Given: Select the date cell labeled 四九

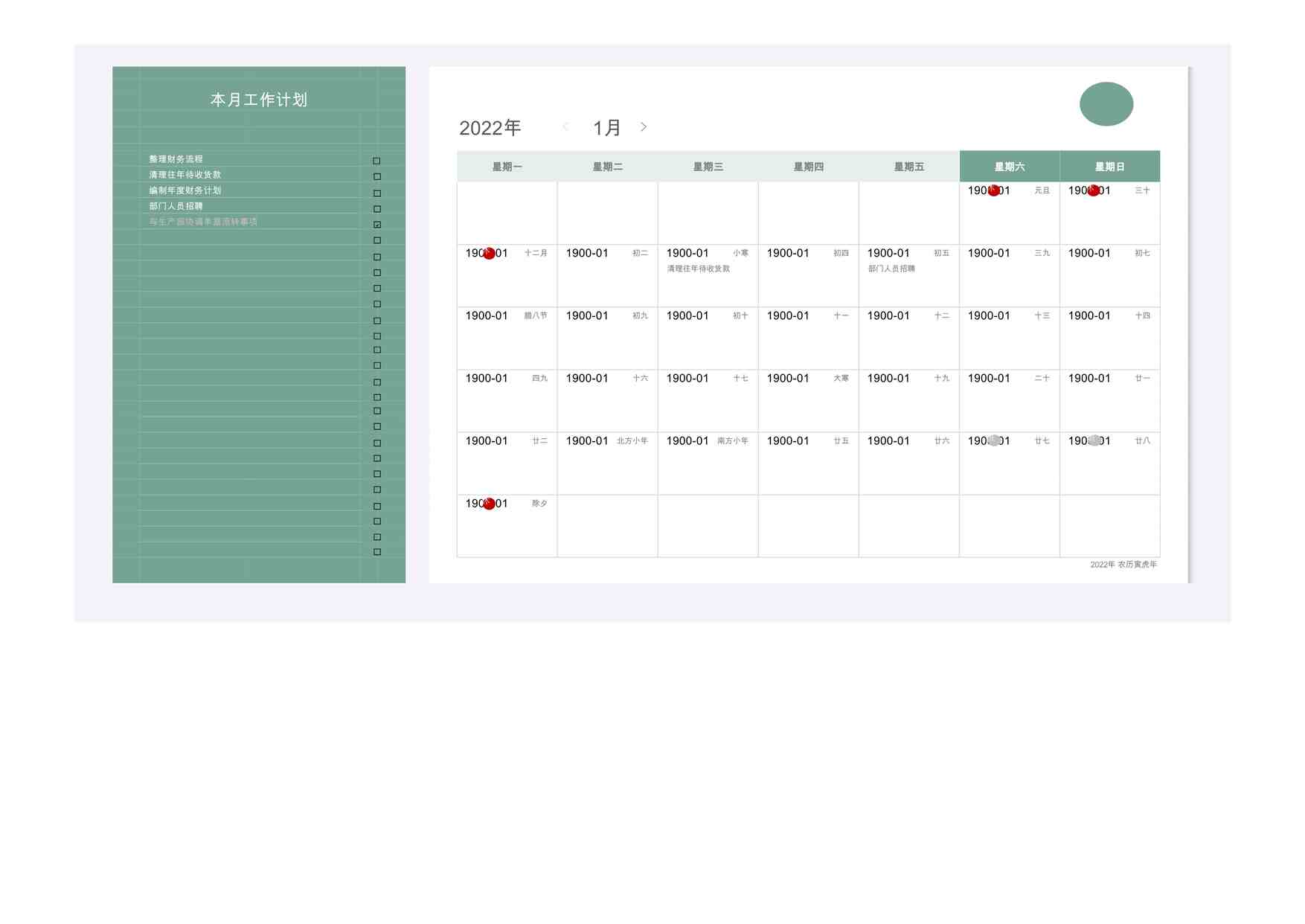Looking at the screenshot, I should coord(507,400).
